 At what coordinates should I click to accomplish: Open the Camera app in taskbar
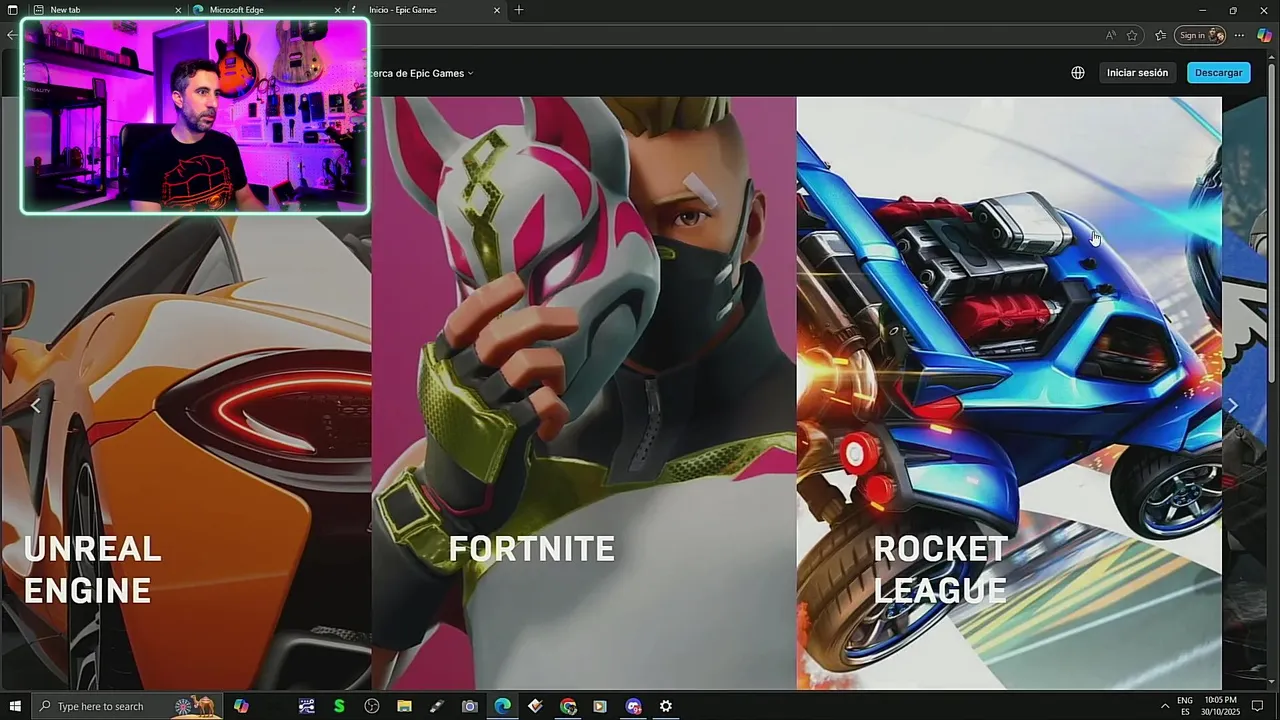click(469, 706)
